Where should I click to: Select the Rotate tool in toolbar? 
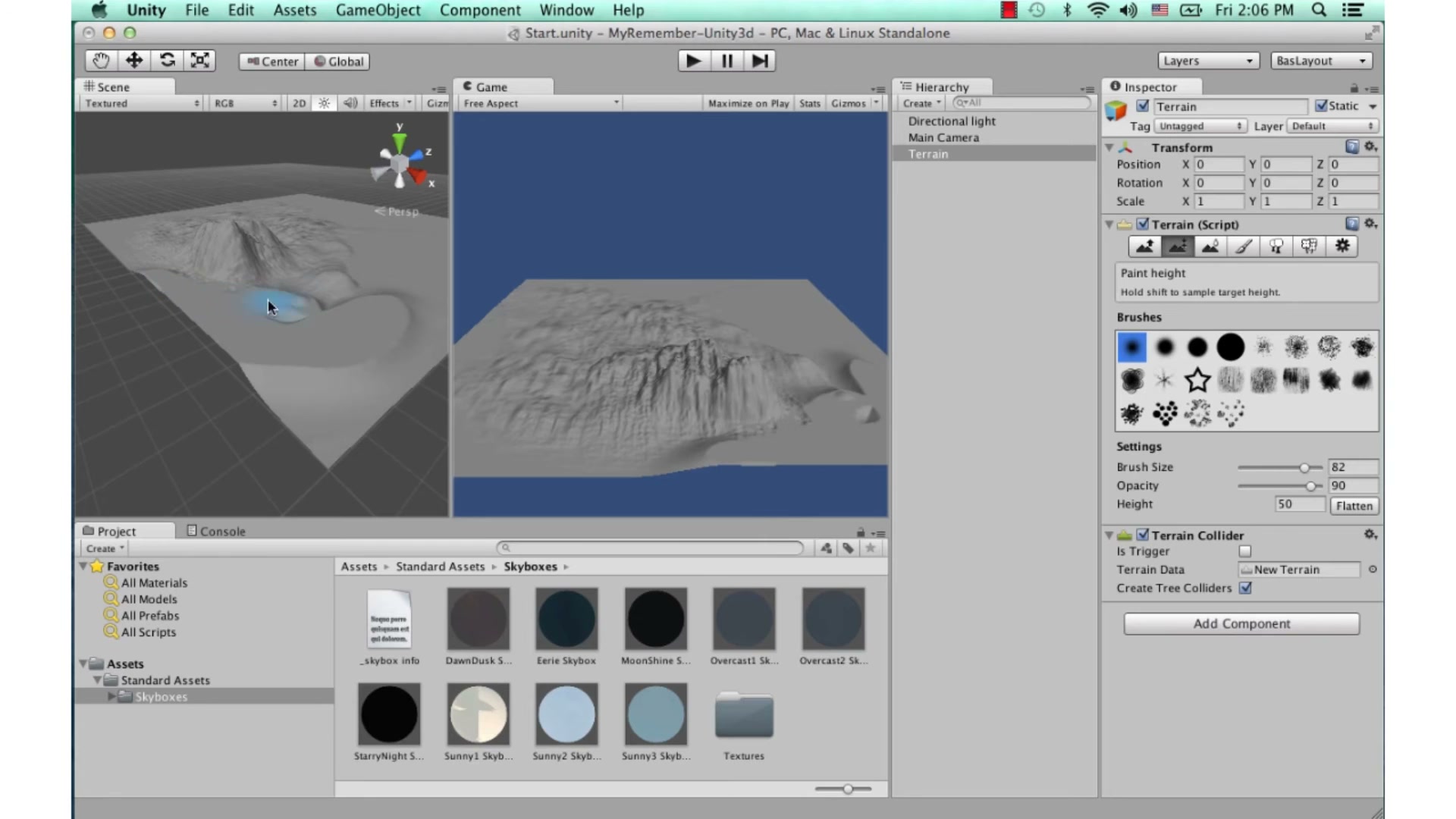click(167, 61)
